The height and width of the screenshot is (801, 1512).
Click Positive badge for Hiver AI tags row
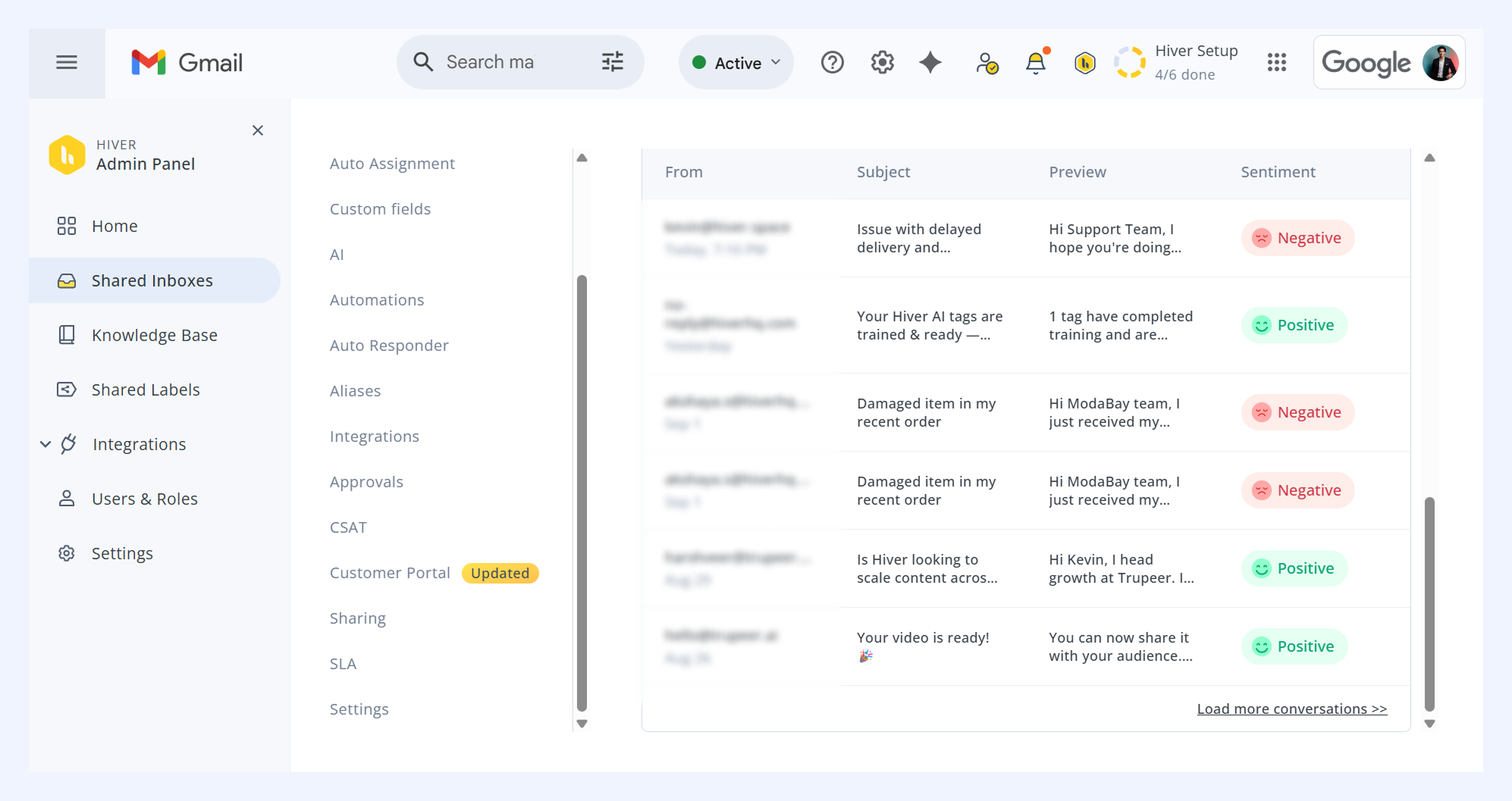(1294, 325)
